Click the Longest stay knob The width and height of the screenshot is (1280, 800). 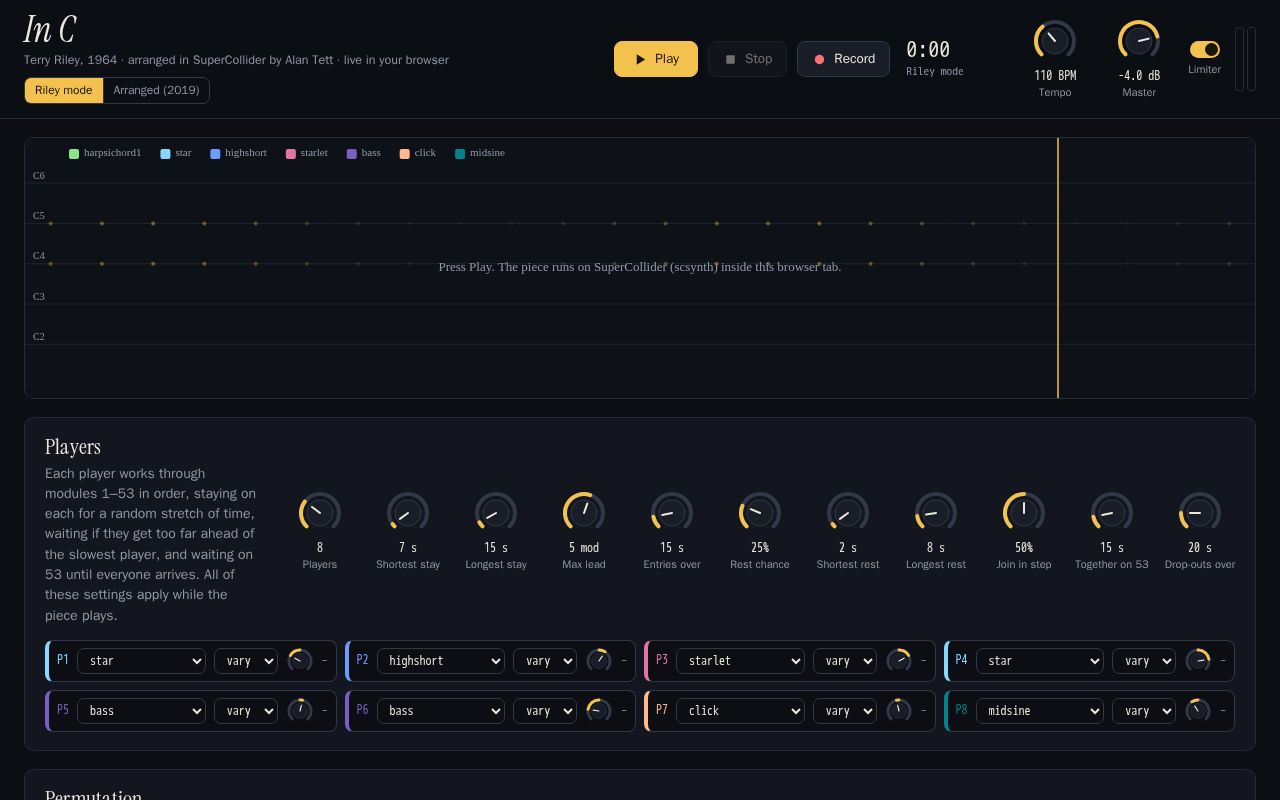(496, 513)
